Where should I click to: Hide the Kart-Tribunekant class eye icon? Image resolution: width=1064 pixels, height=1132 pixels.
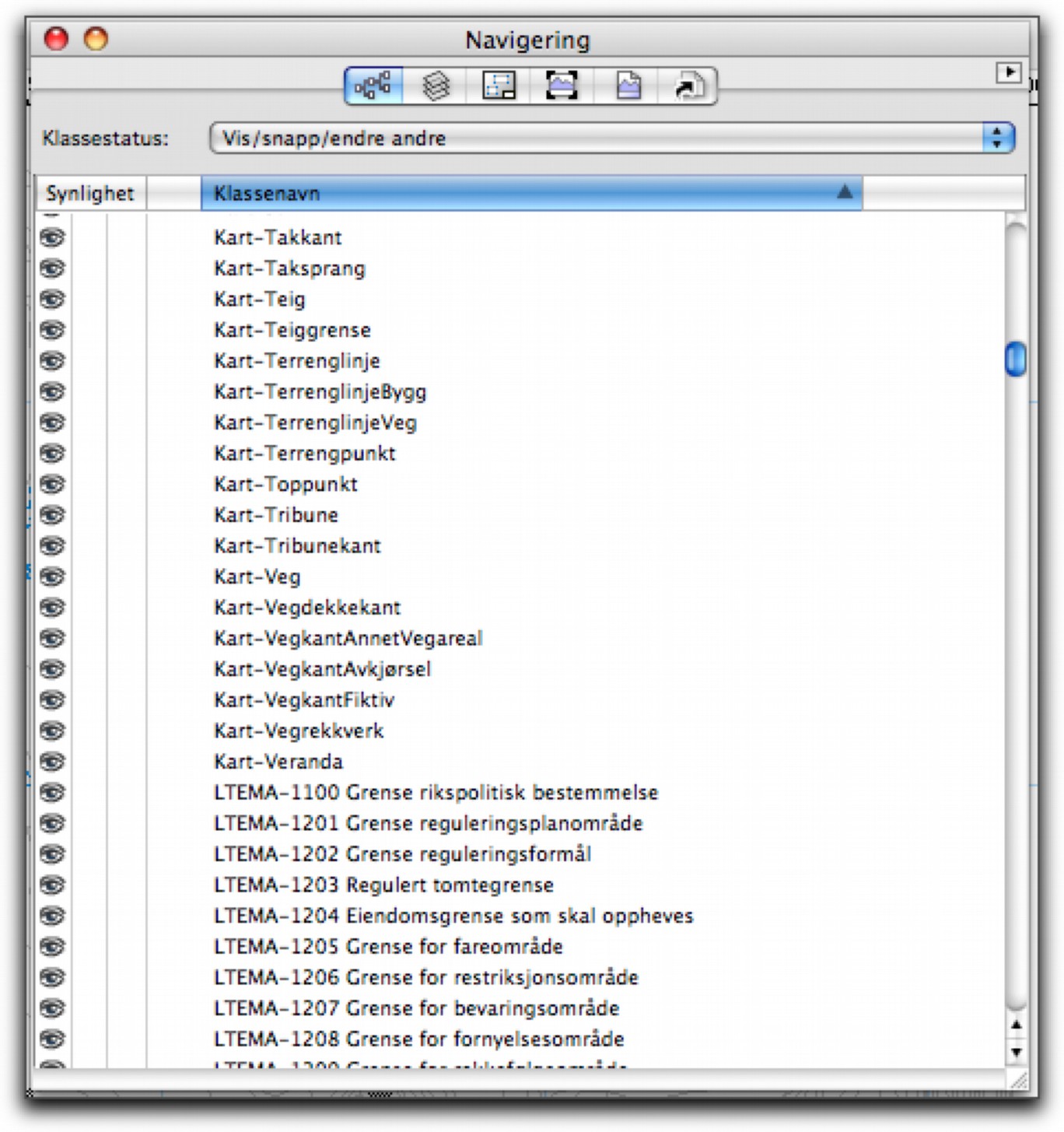coord(52,546)
